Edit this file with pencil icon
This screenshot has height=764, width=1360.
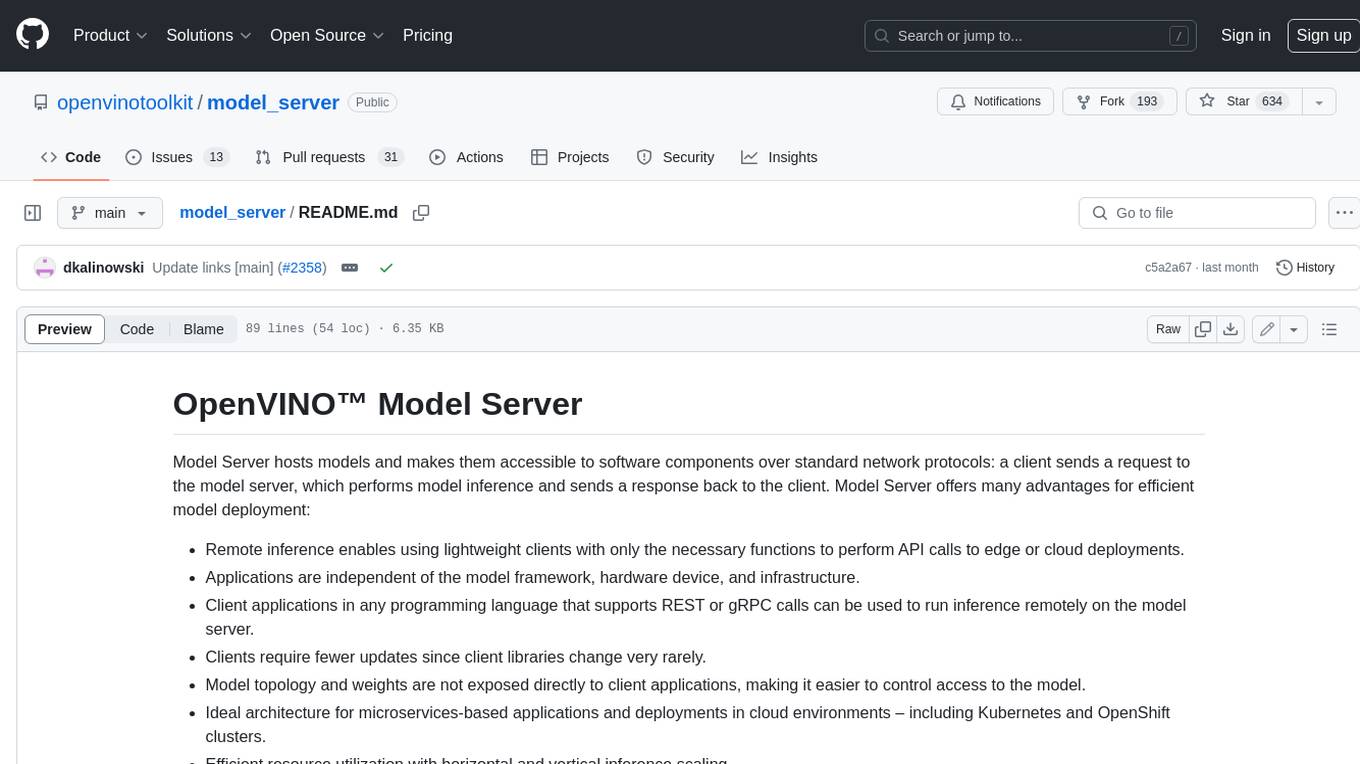1267,329
